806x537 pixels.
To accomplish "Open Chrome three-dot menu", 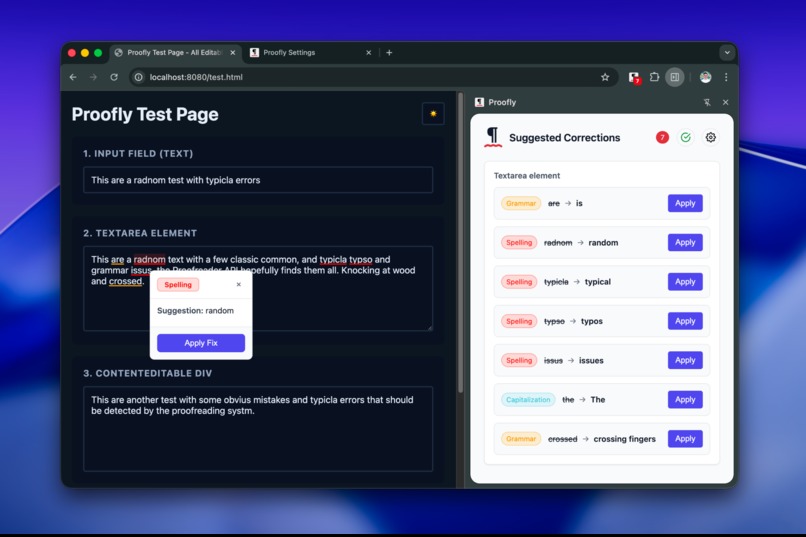I will click(x=726, y=77).
